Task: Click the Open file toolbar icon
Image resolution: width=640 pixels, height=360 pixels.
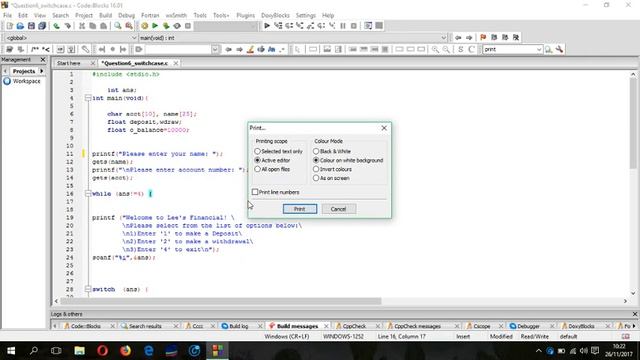Action: coord(20,26)
